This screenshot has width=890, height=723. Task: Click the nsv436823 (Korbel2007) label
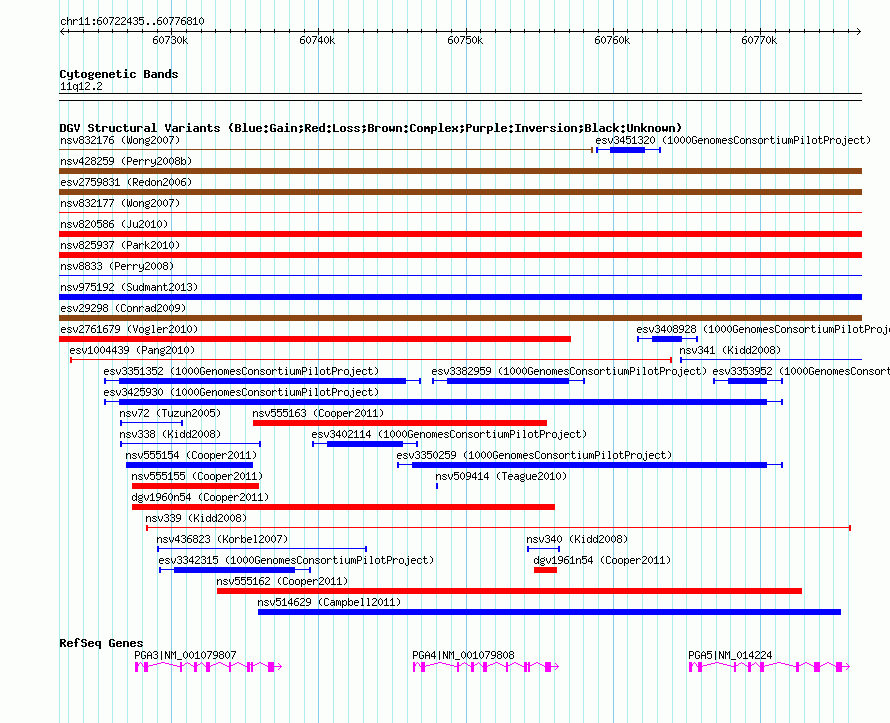[x=222, y=539]
